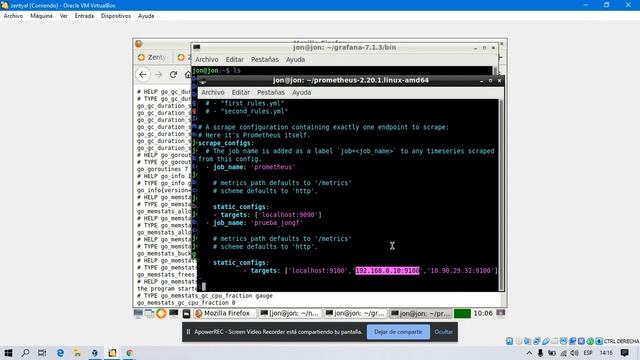This screenshot has width=640, height=360.
Task: Click scrape_configs: line in terminal
Action: tap(226, 143)
